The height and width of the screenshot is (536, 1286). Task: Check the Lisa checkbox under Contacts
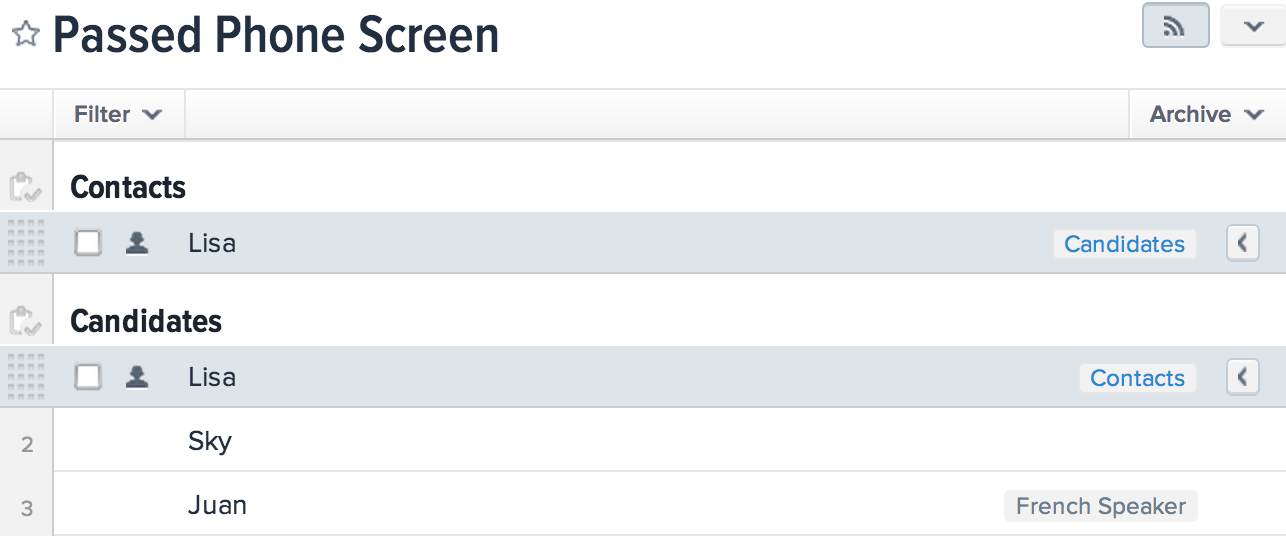coord(89,243)
